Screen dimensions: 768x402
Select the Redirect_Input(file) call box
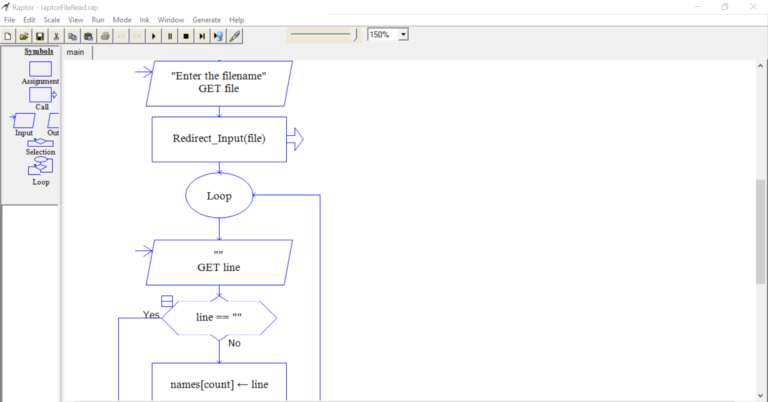point(219,139)
